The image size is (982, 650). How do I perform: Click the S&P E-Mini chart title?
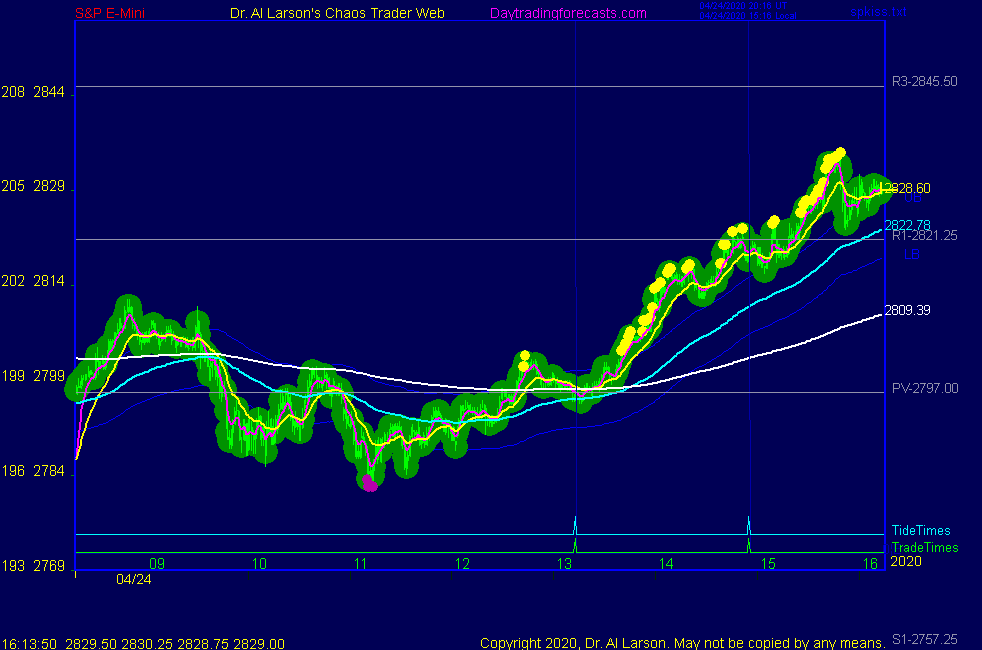pyautogui.click(x=110, y=13)
